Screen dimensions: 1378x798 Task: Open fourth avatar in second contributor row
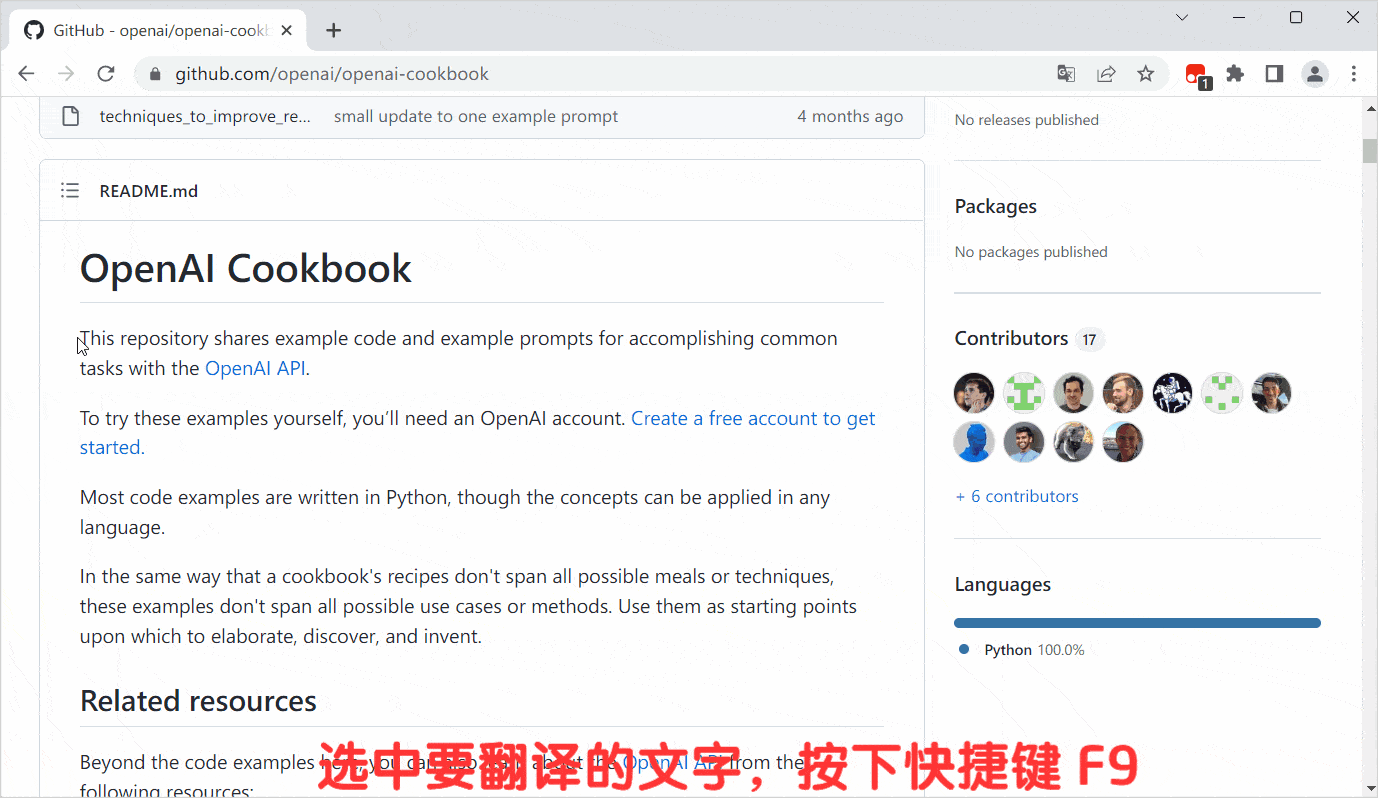pyautogui.click(x=1123, y=442)
